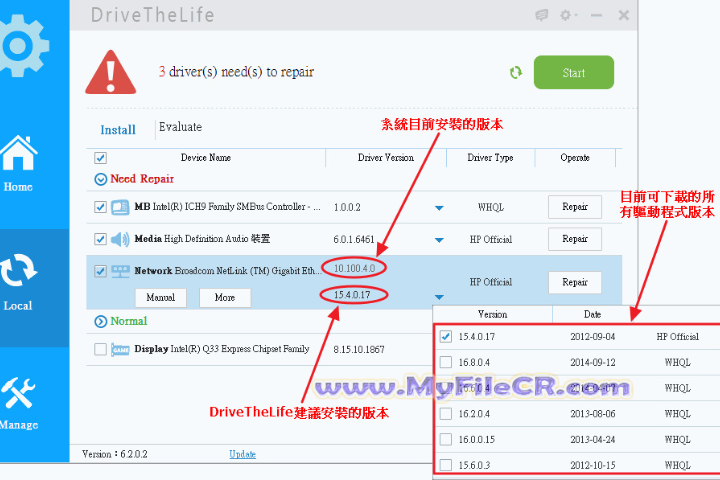This screenshot has height=480, width=720.
Task: Click Version : 6.2.0.2 status text
Action: click(x=115, y=454)
